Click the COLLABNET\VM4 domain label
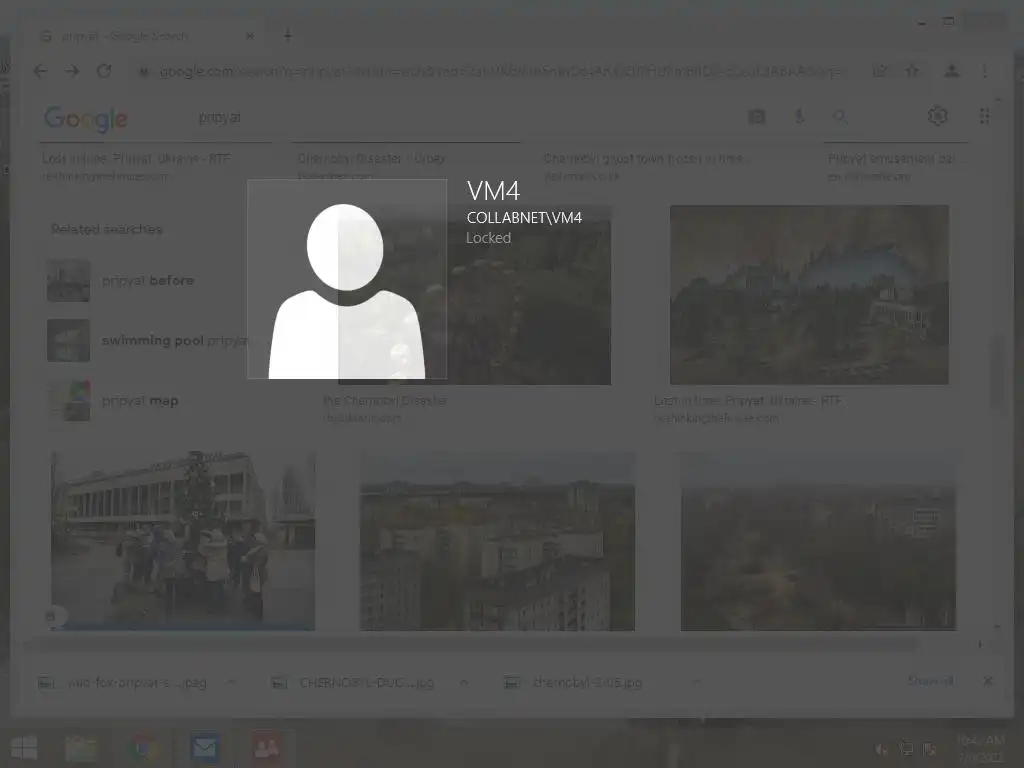1024x768 pixels. (524, 218)
